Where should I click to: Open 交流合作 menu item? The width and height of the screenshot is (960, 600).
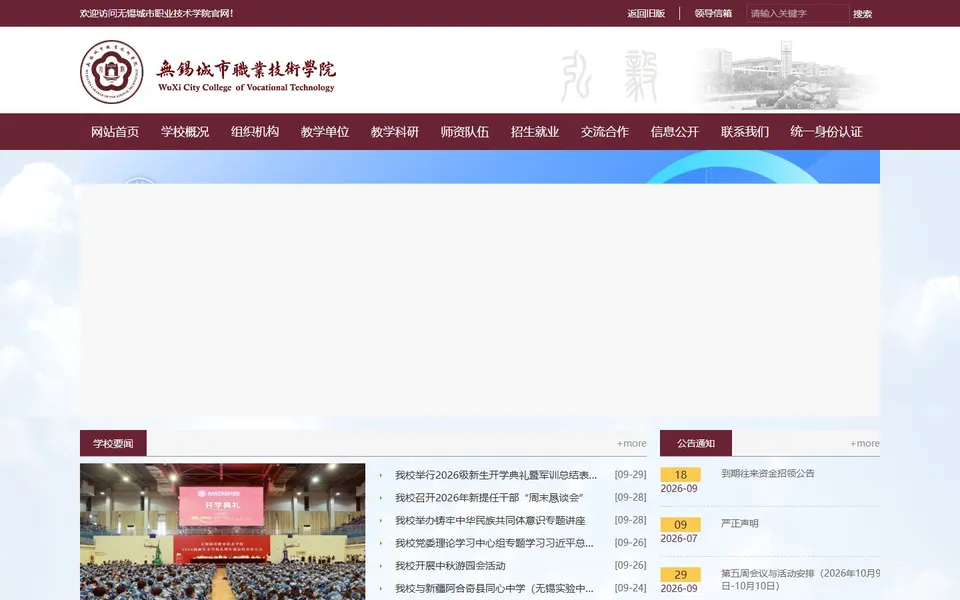604,132
